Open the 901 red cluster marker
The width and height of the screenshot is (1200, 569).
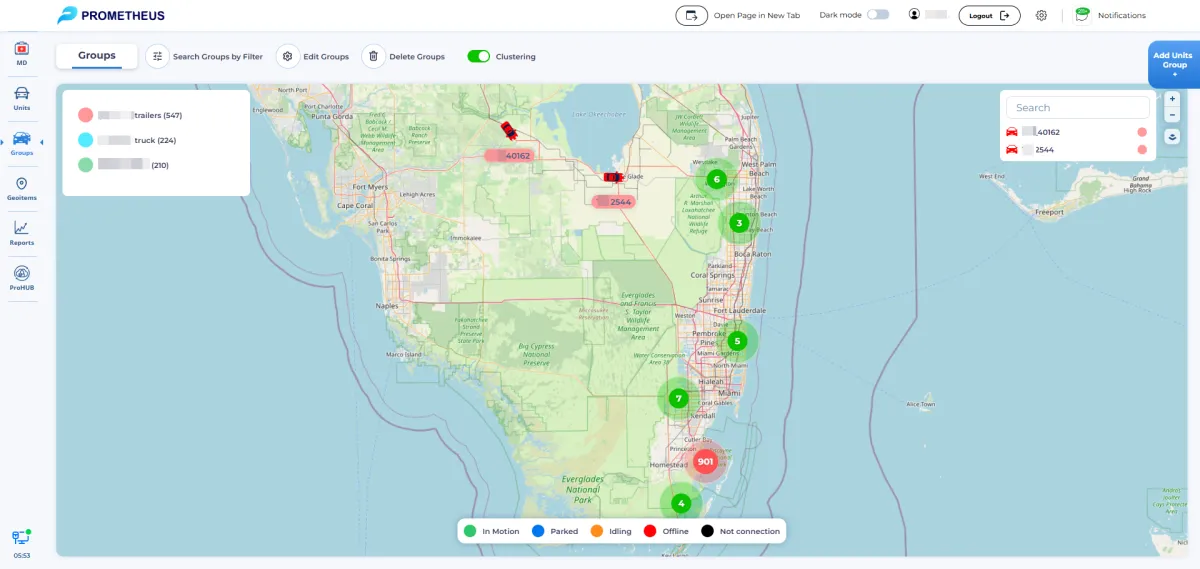click(705, 461)
